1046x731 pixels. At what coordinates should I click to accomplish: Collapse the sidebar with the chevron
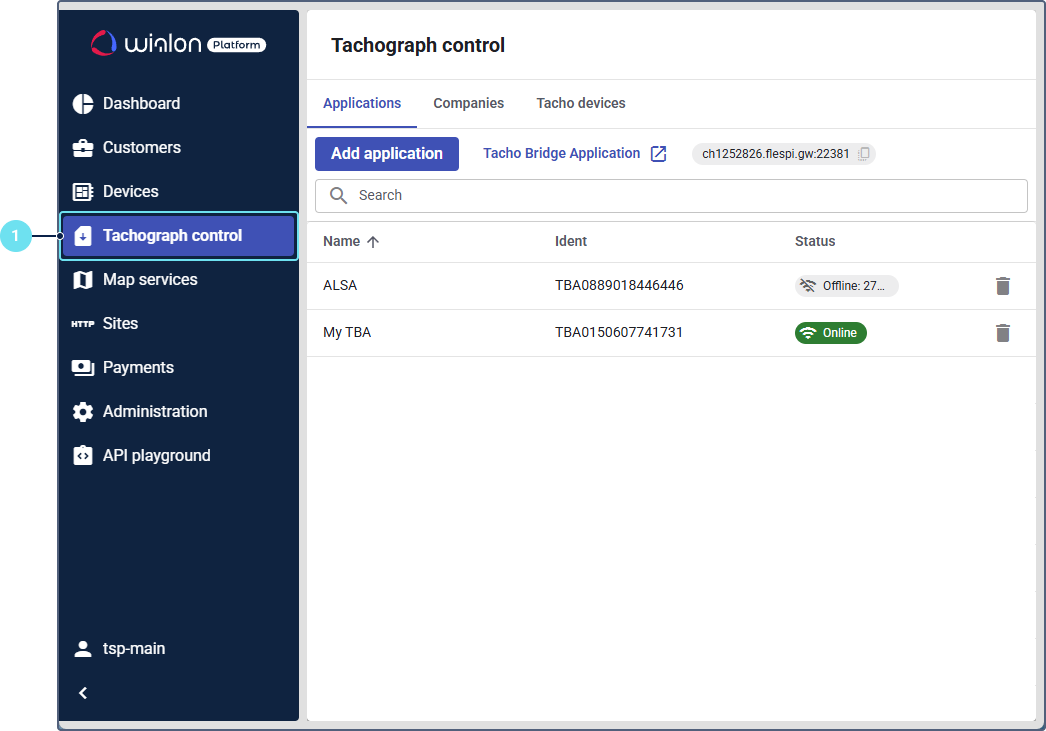click(x=83, y=693)
